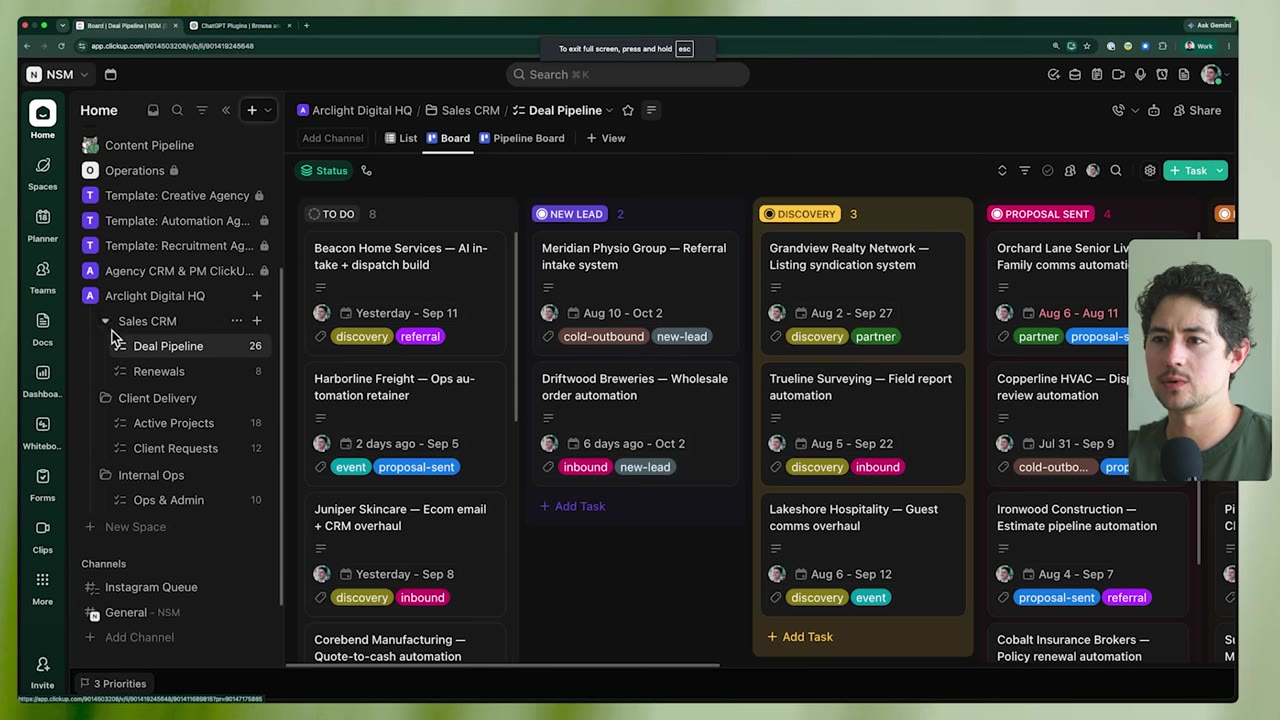Open board view settings gear
Screen dimensions: 1280x720
[x=1150, y=171]
